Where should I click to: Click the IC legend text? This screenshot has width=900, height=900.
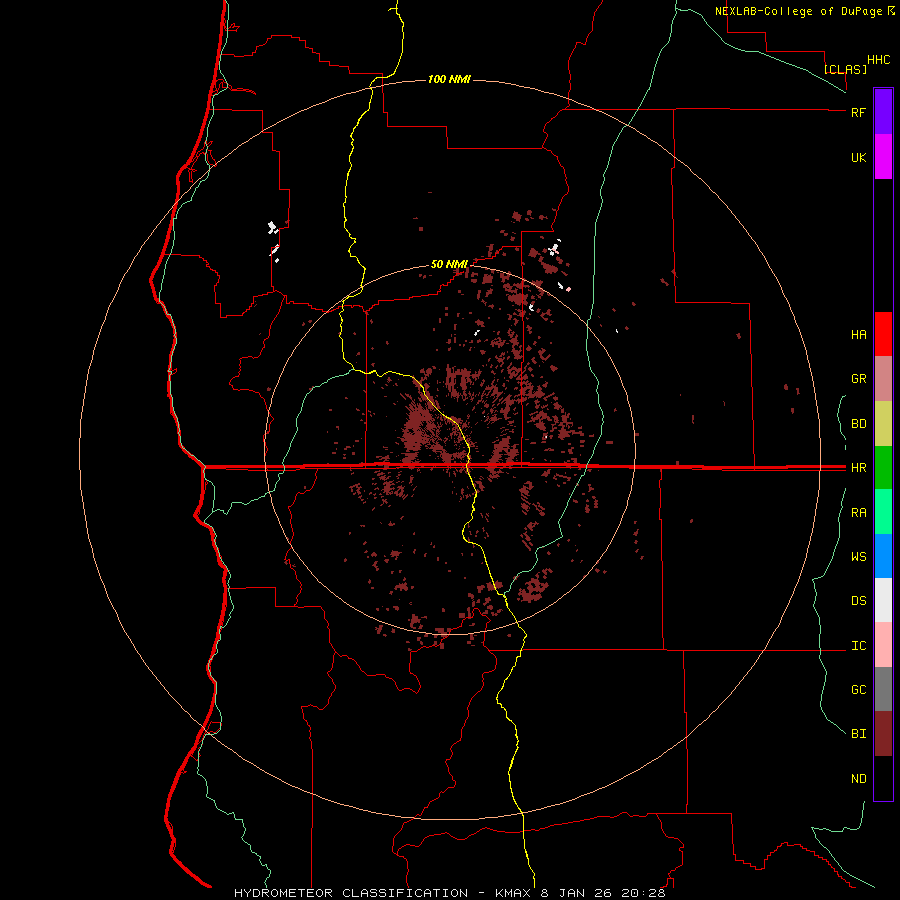pyautogui.click(x=858, y=646)
